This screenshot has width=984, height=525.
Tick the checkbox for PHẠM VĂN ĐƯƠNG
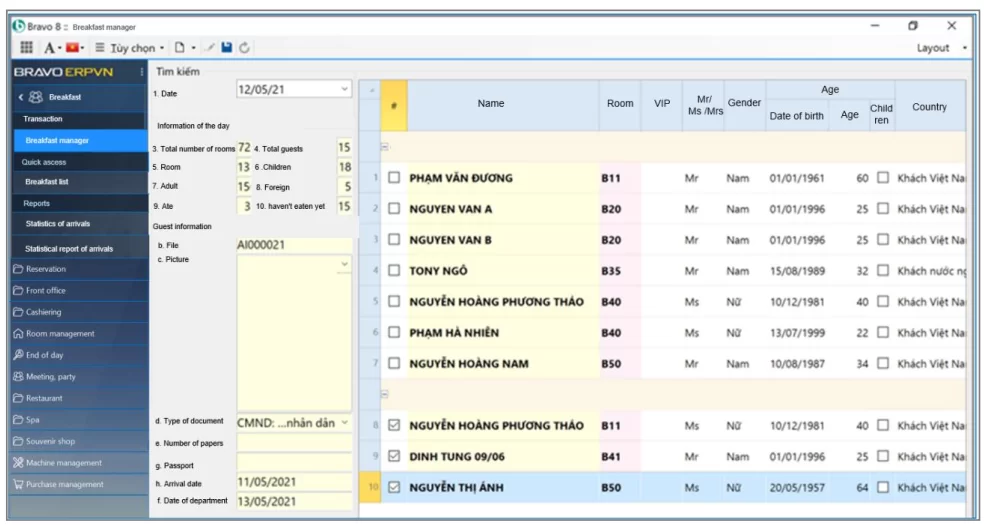point(394,179)
